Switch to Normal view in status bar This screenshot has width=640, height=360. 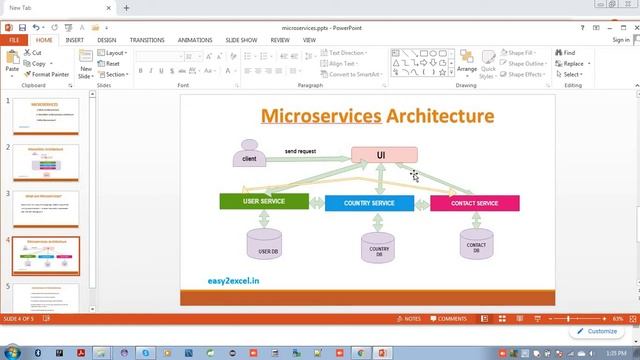point(484,319)
